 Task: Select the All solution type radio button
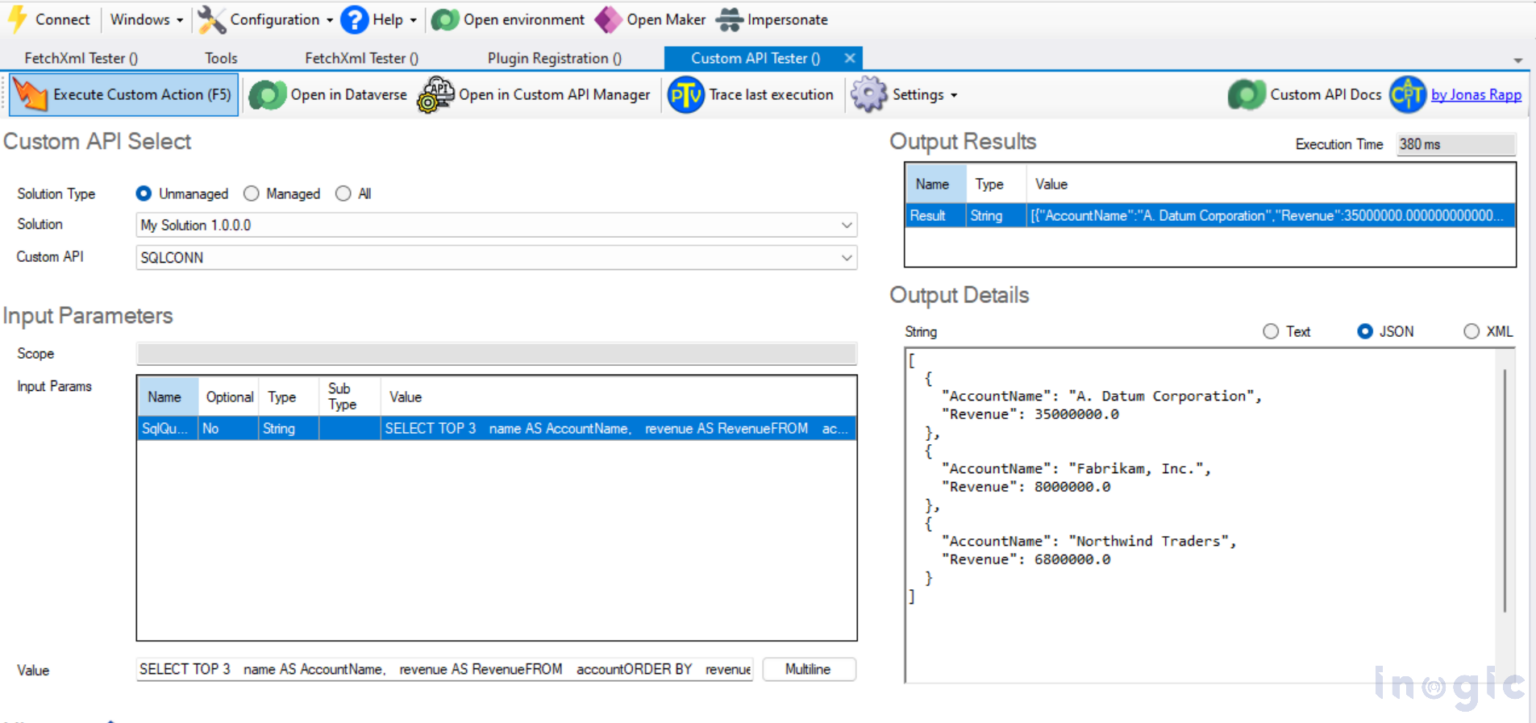(343, 194)
